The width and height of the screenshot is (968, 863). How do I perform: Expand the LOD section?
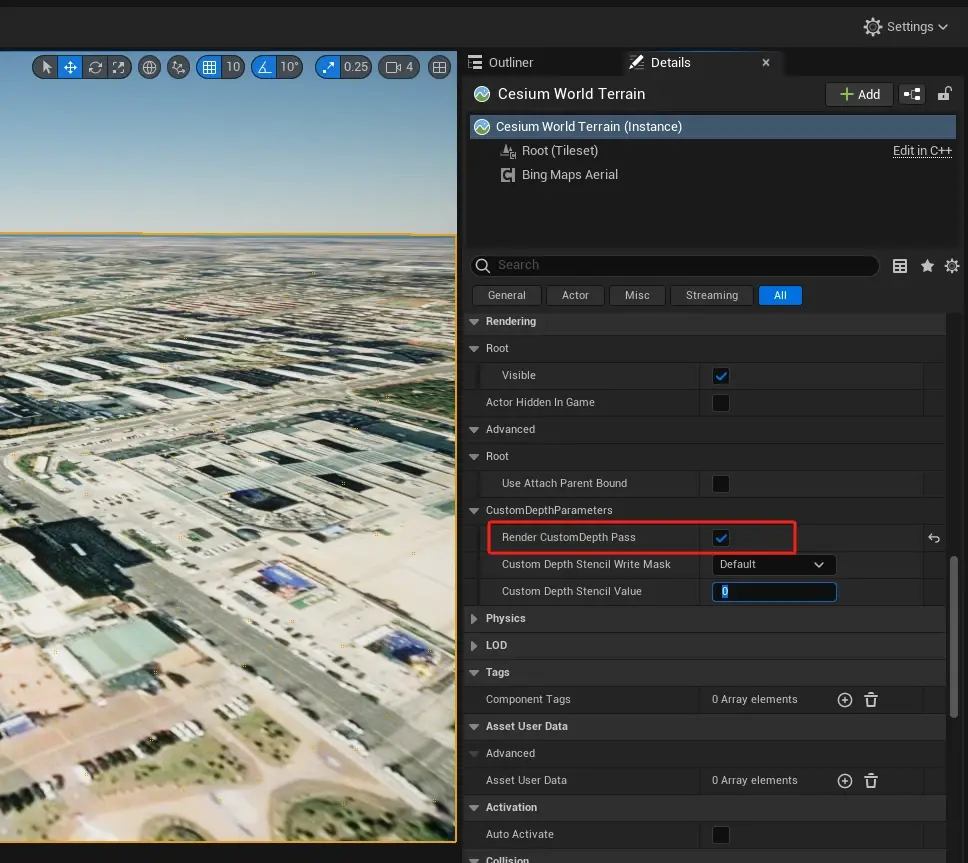(474, 646)
